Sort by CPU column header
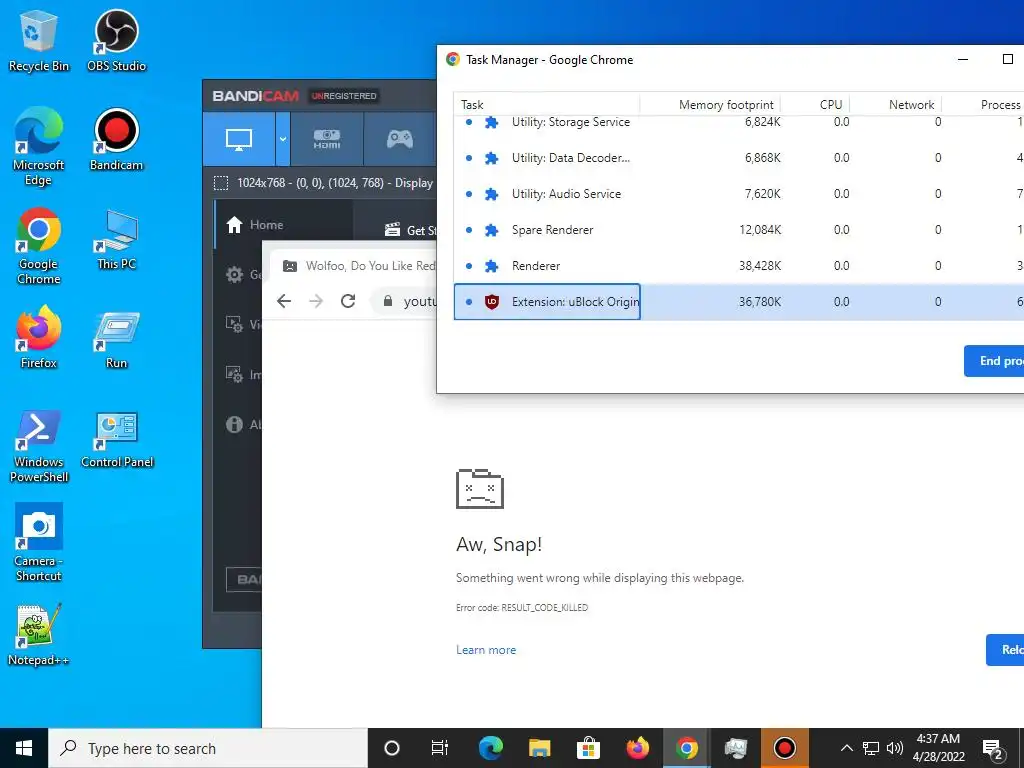 click(x=815, y=104)
